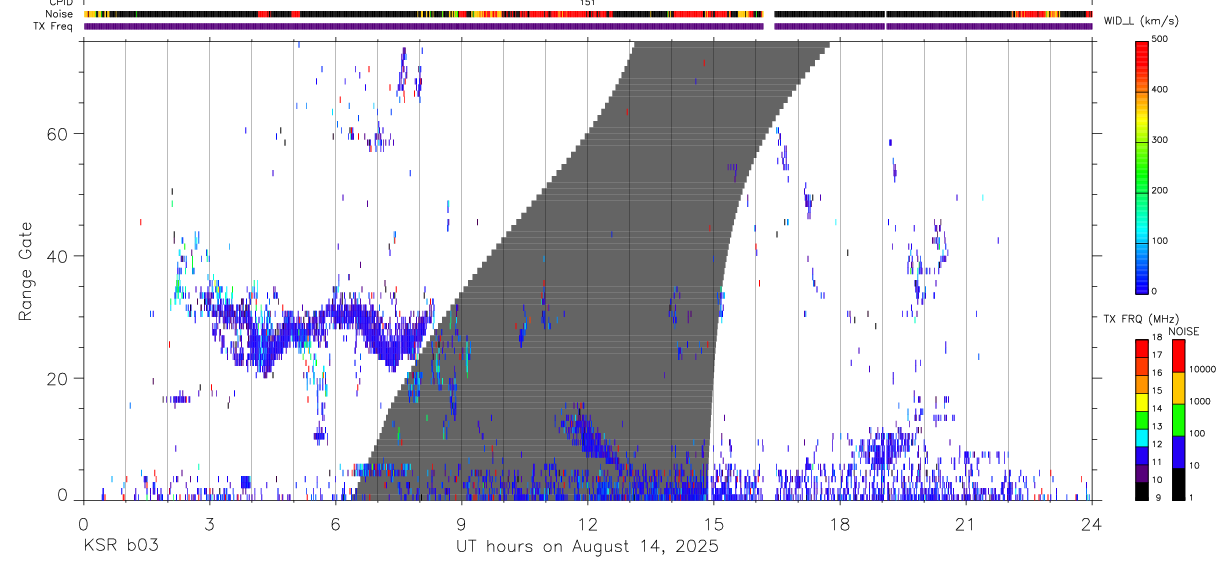Image resolution: width=1228 pixels, height=567 pixels.
Task: Click the 15 tick on TX FRQ legend
Action: click(1157, 391)
